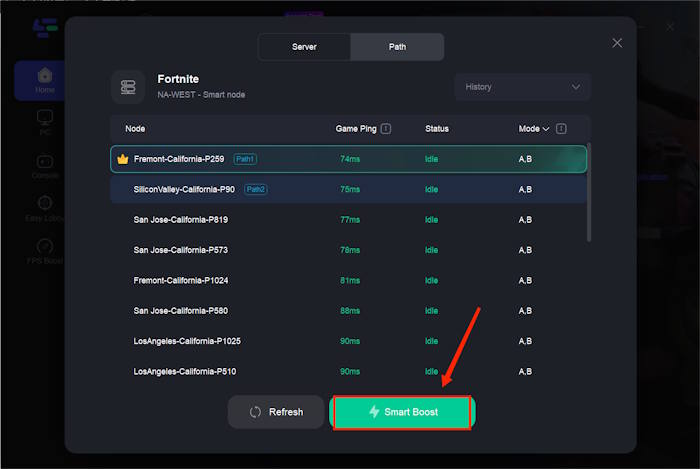The width and height of the screenshot is (700, 469).
Task: Click Idle status of San Jose-California-P819
Action: [x=431, y=220]
